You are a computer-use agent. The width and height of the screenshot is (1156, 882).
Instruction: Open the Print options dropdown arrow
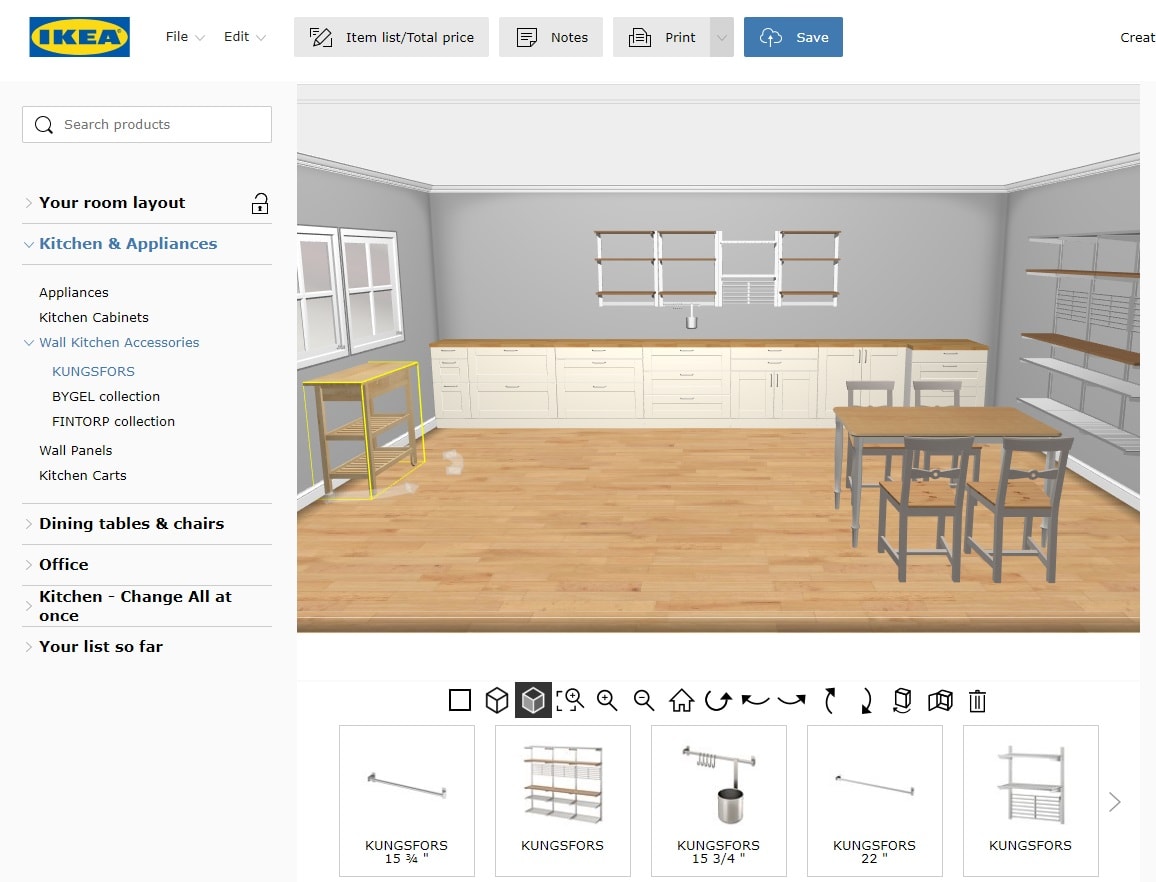(x=722, y=37)
